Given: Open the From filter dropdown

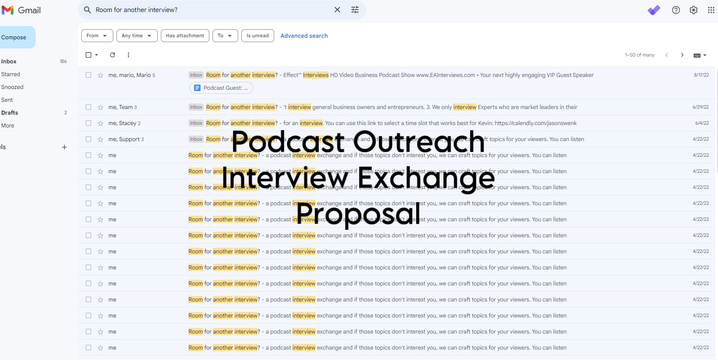Looking at the screenshot, I should [97, 36].
